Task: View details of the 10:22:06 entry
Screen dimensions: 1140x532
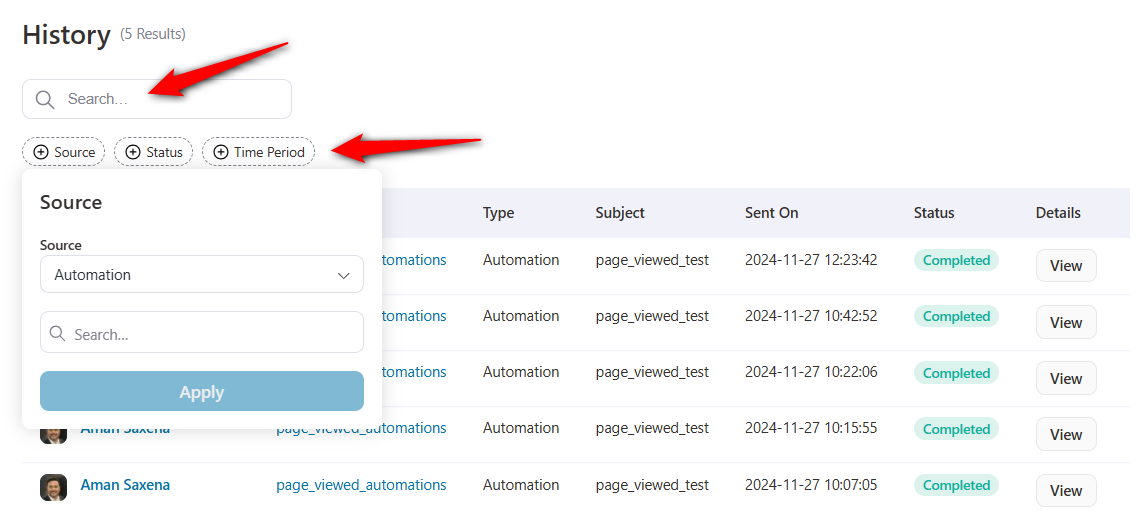Action: pyautogui.click(x=1066, y=378)
